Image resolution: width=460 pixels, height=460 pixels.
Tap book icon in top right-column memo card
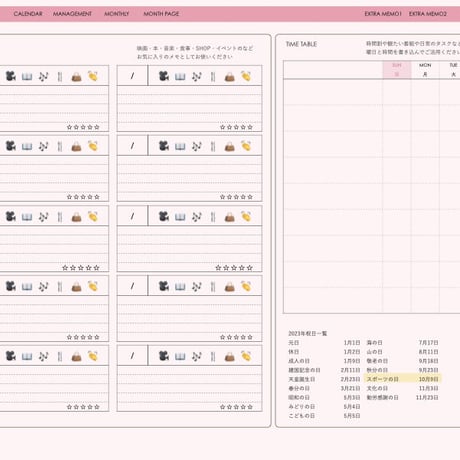coord(180,77)
